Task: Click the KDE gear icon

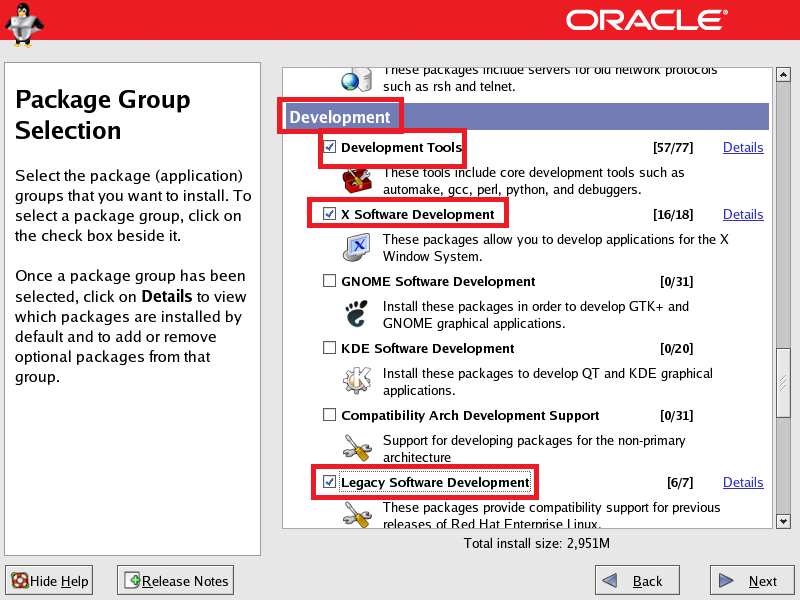Action: (357, 381)
